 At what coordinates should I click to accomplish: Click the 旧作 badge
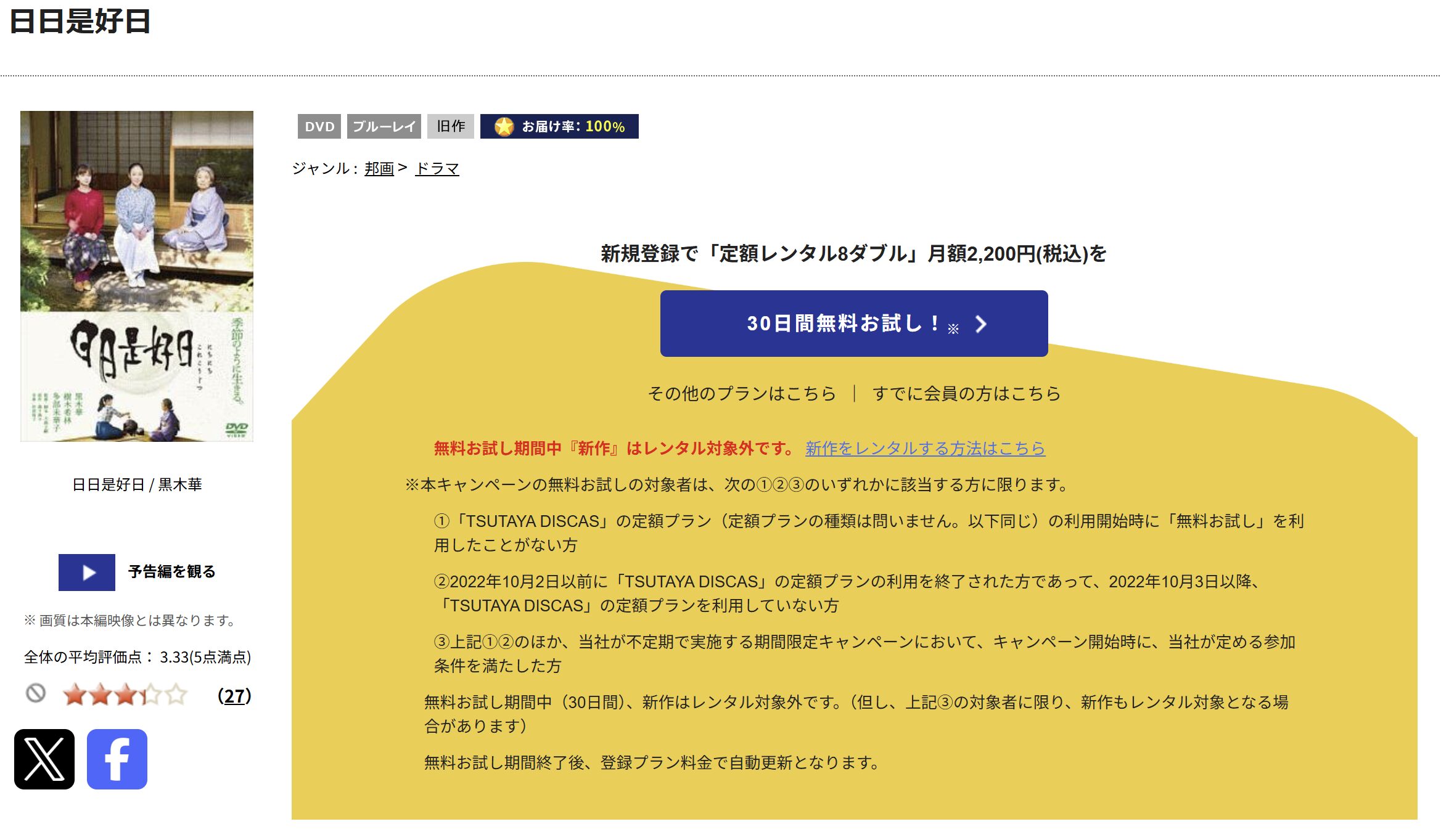[x=451, y=126]
